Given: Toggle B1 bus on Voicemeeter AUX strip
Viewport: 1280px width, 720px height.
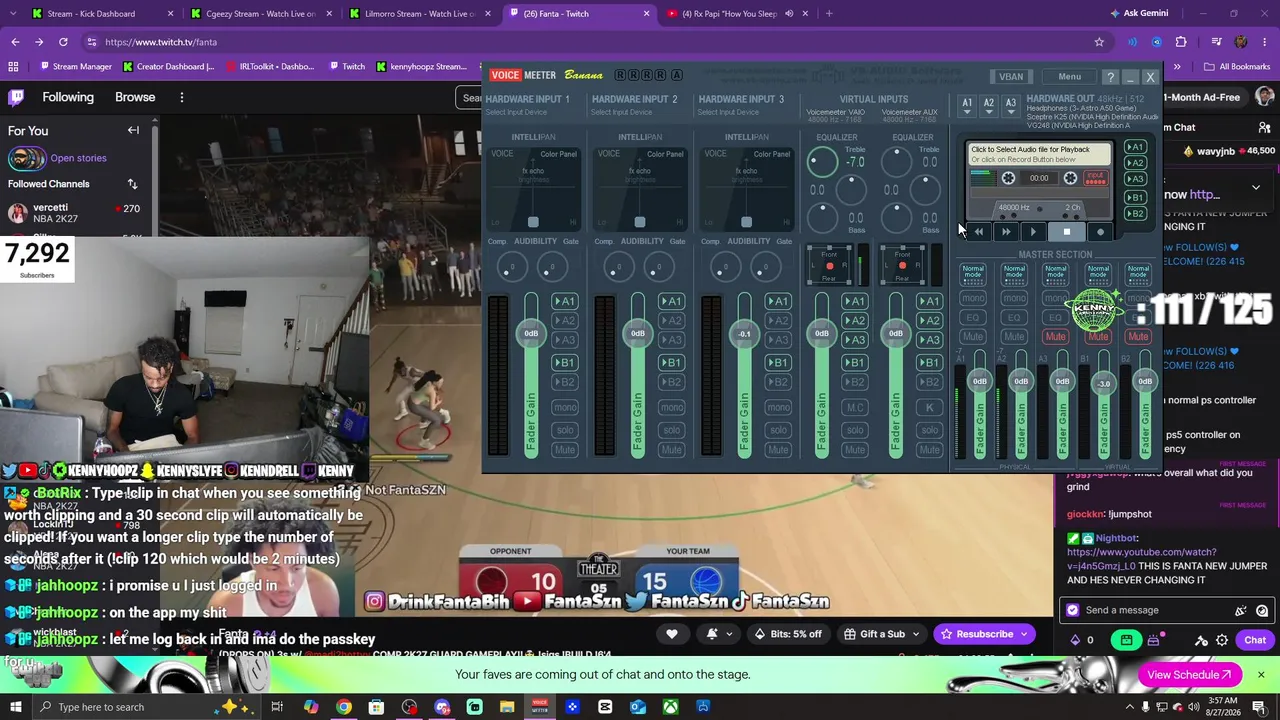Looking at the screenshot, I should click(x=929, y=363).
